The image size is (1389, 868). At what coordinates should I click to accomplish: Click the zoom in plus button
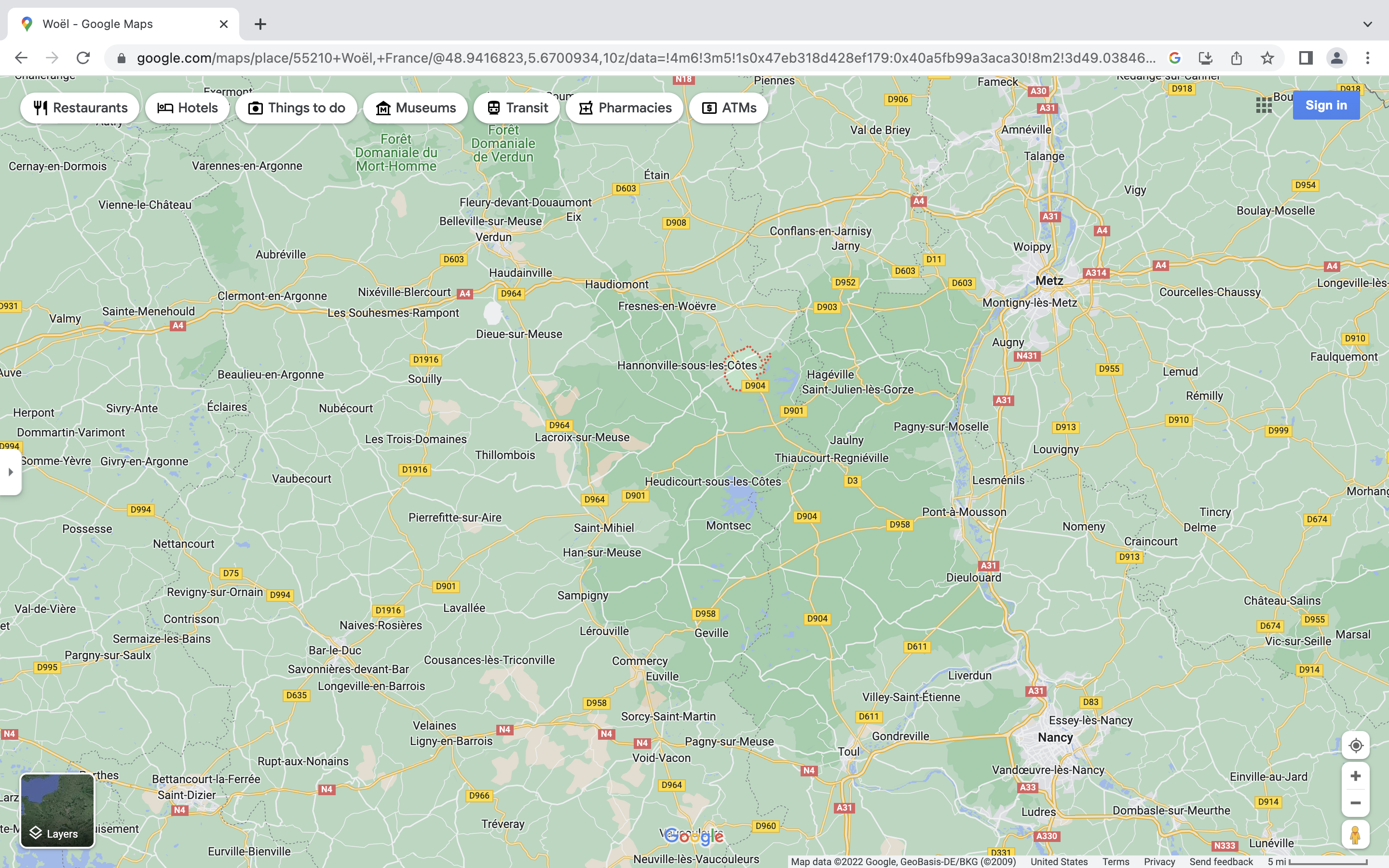(x=1355, y=776)
